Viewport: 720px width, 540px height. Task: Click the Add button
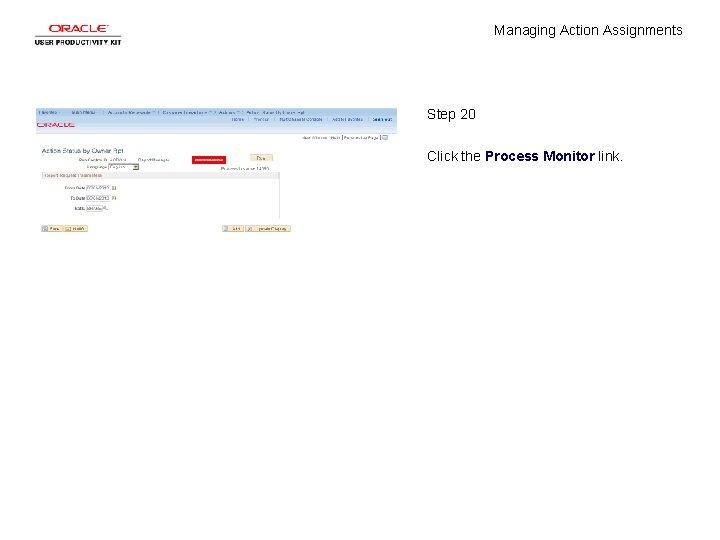(x=233, y=229)
